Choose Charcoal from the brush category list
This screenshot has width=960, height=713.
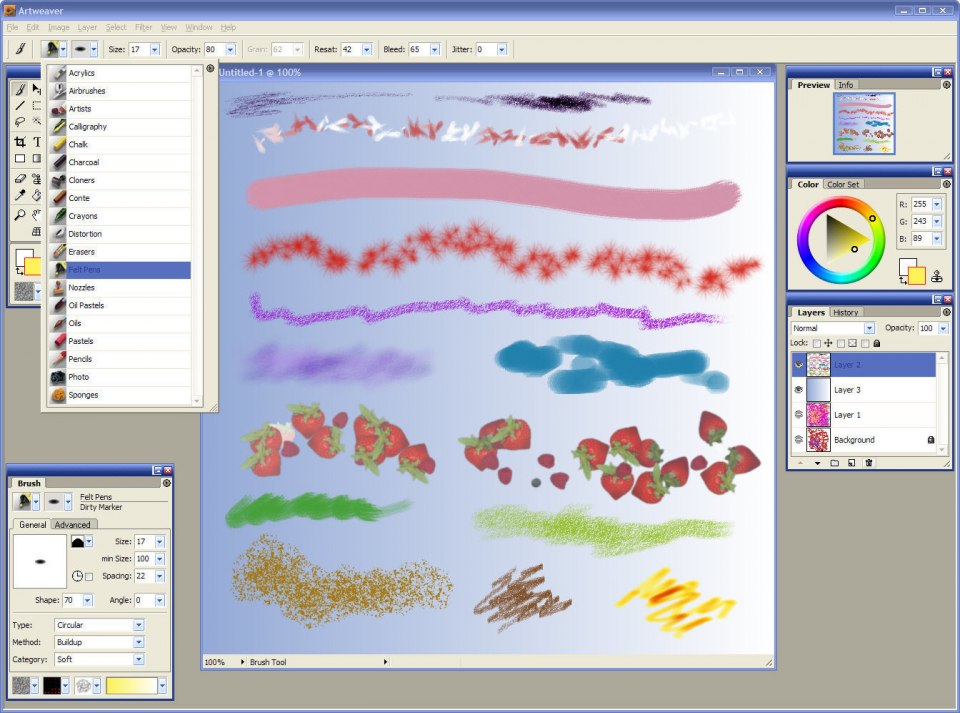84,162
